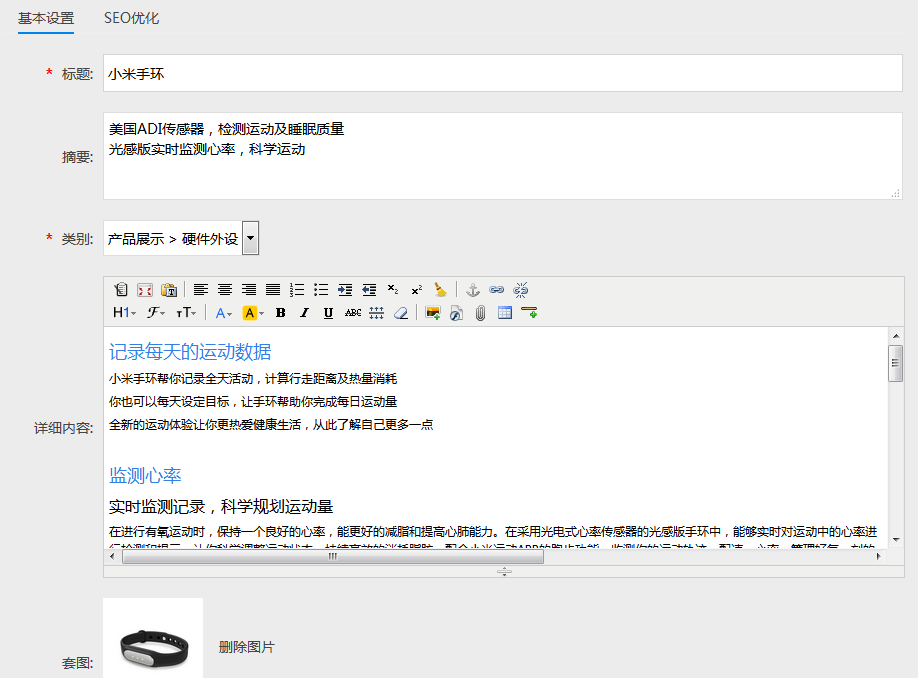Expand the 类别 category dropdown
This screenshot has height=678, width=918.
(250, 239)
